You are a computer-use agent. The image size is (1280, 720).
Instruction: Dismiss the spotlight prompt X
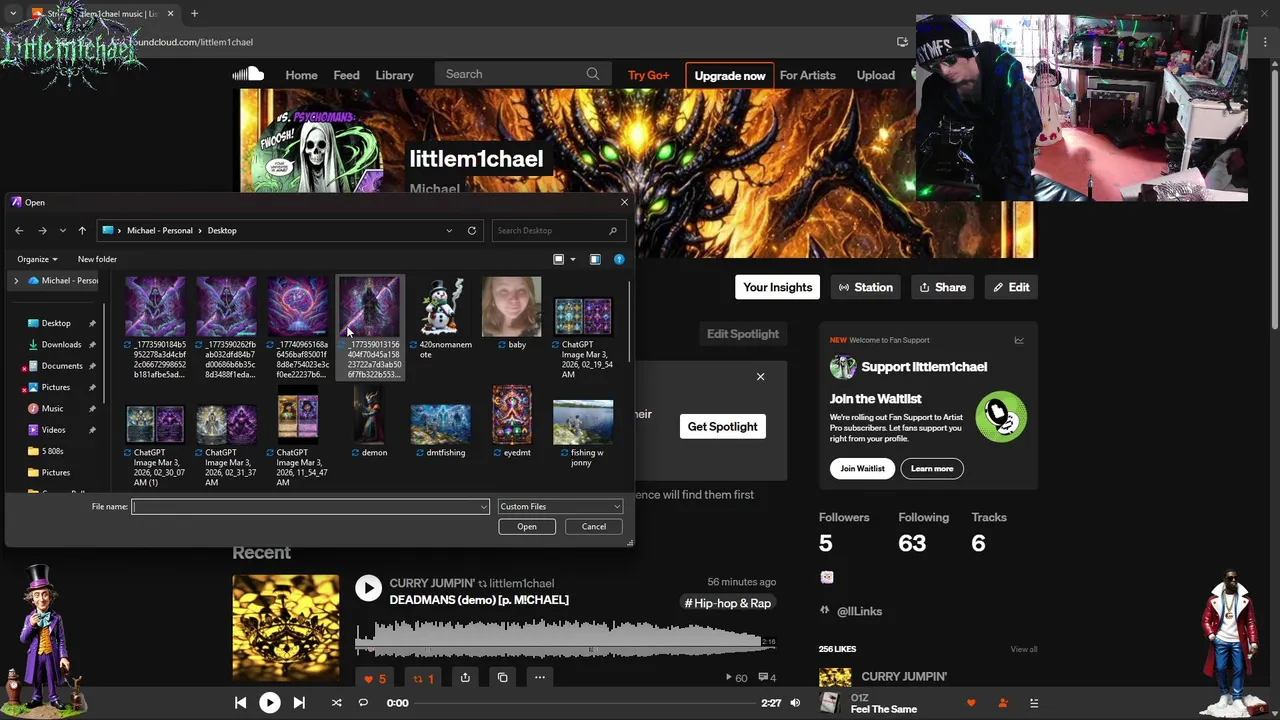(760, 377)
